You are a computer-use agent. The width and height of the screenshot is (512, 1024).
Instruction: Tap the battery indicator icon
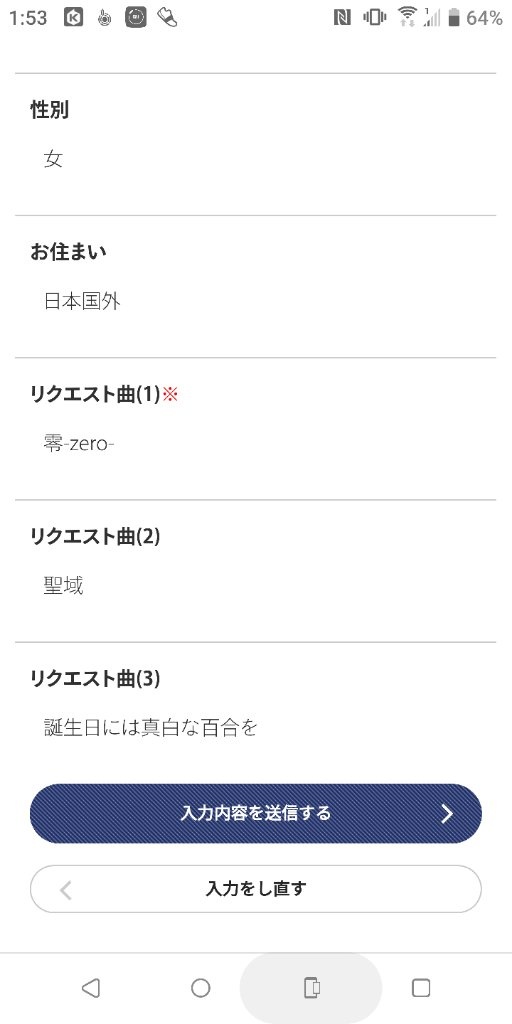(x=454, y=18)
